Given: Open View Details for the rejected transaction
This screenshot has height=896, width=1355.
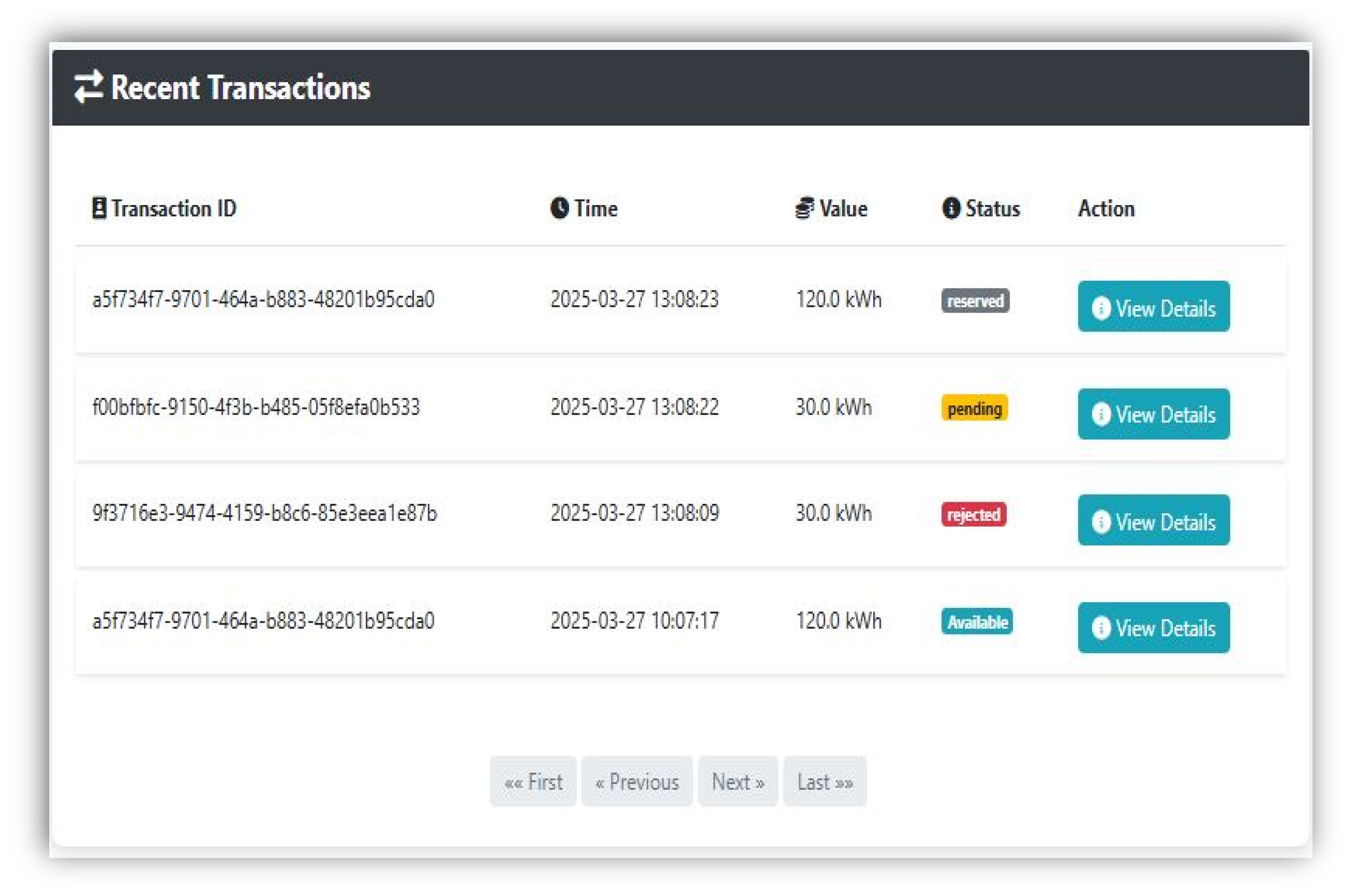Looking at the screenshot, I should tap(1153, 520).
